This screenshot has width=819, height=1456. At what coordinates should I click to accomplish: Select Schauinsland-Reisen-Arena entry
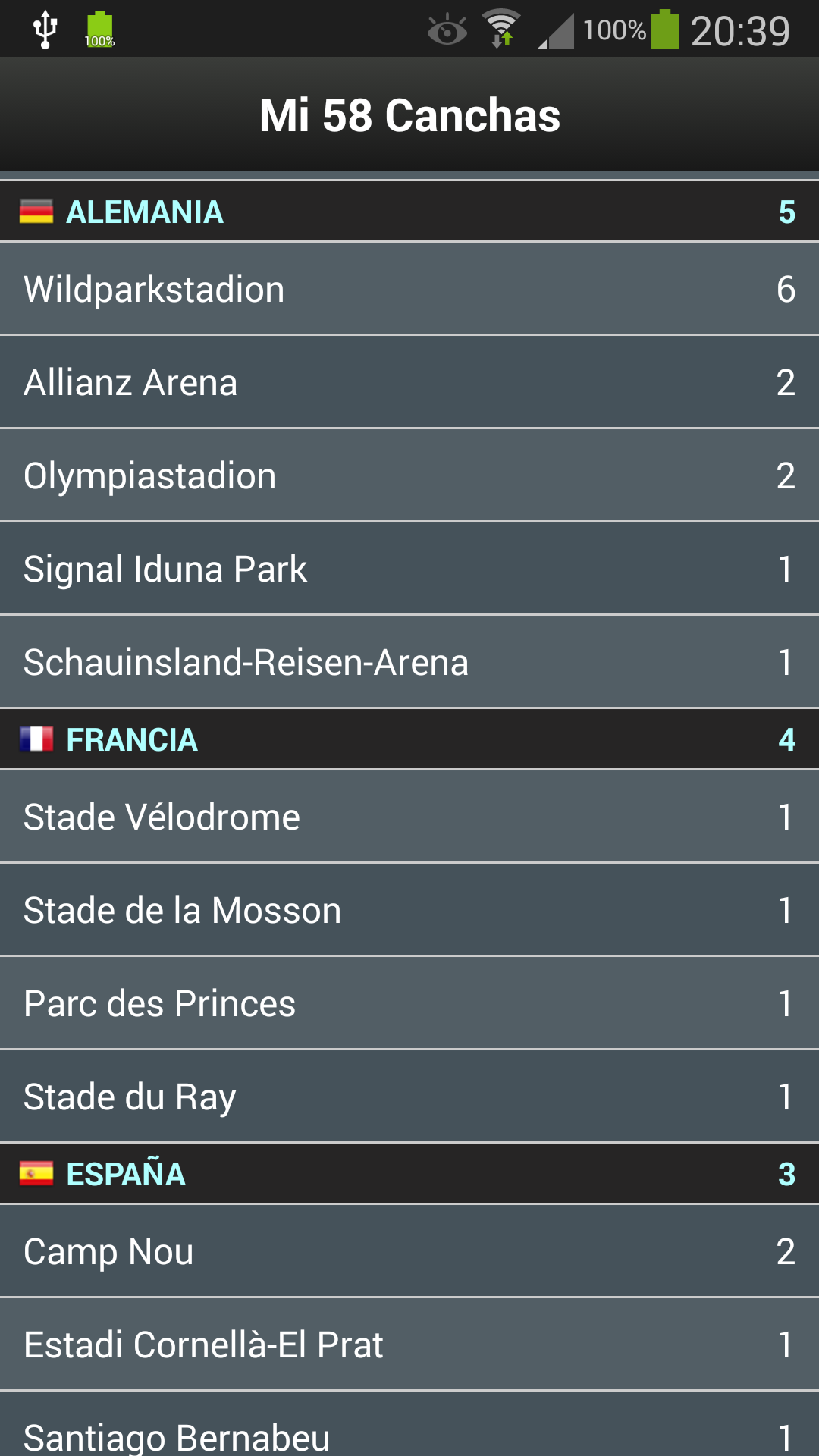click(409, 662)
